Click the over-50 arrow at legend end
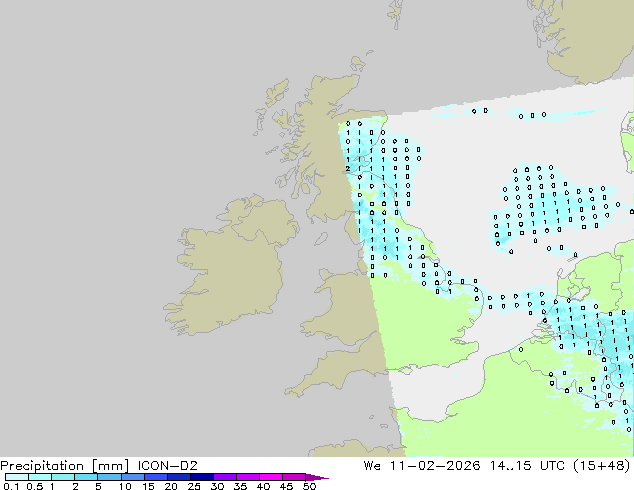 (317, 477)
